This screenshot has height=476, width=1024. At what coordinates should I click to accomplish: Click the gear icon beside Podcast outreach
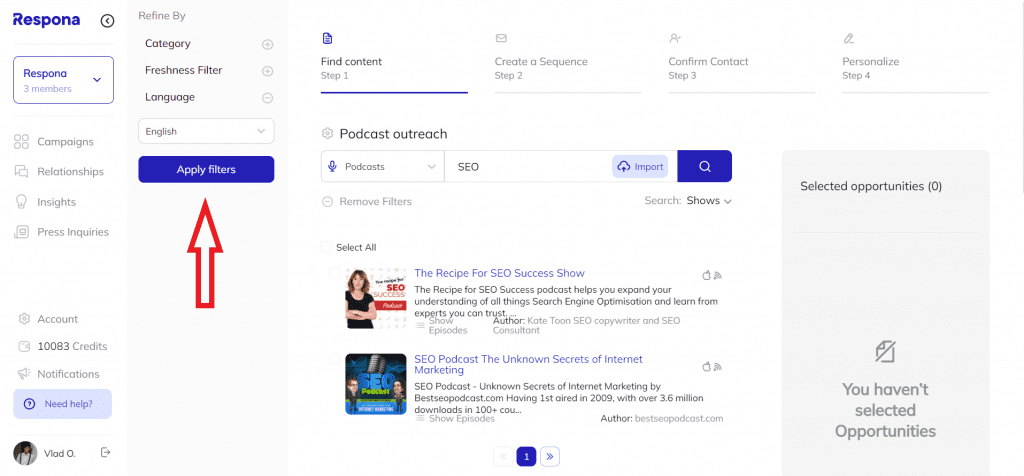pos(327,134)
